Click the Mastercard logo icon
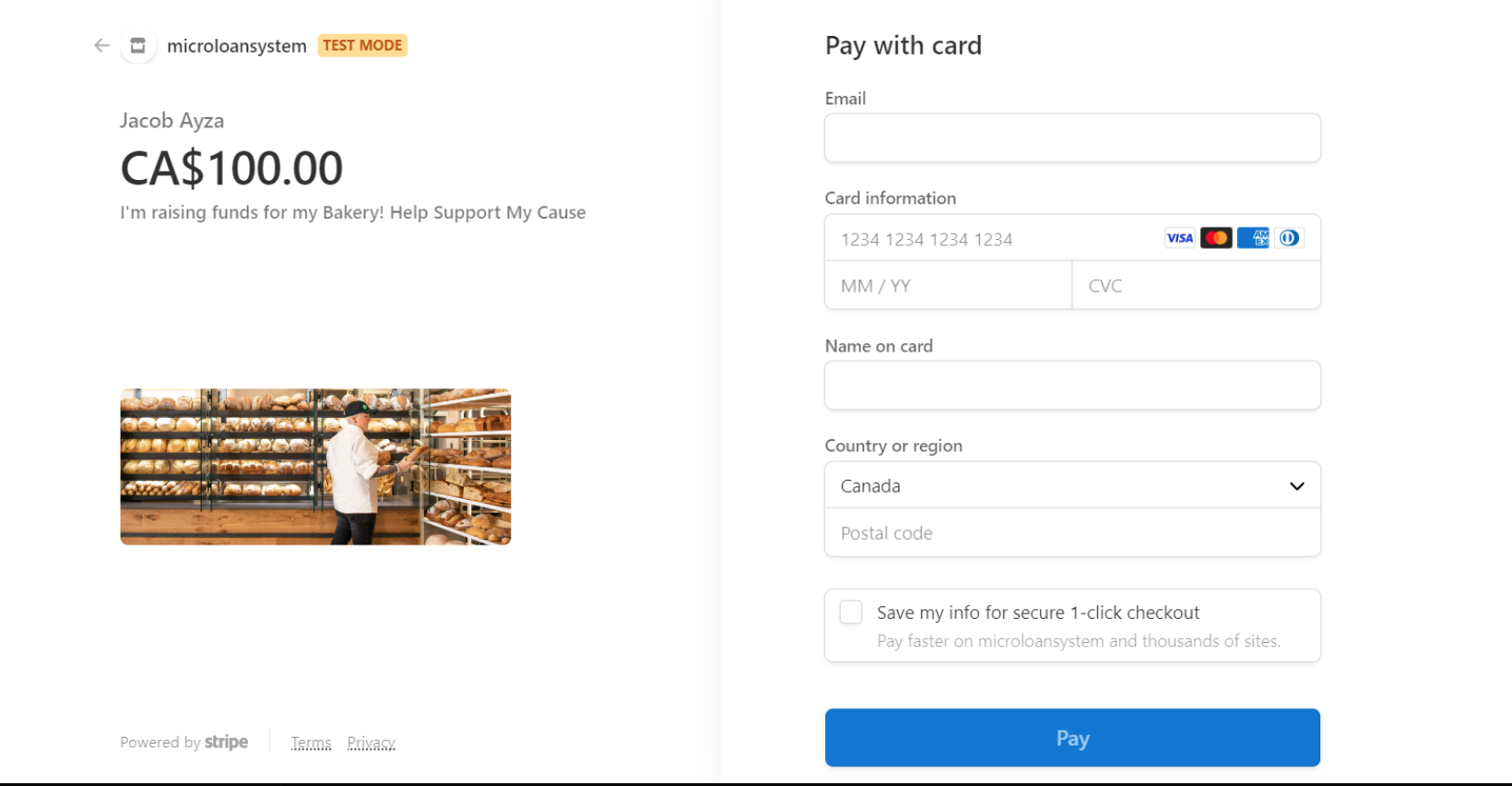This screenshot has width=1512, height=786. 1216,238
